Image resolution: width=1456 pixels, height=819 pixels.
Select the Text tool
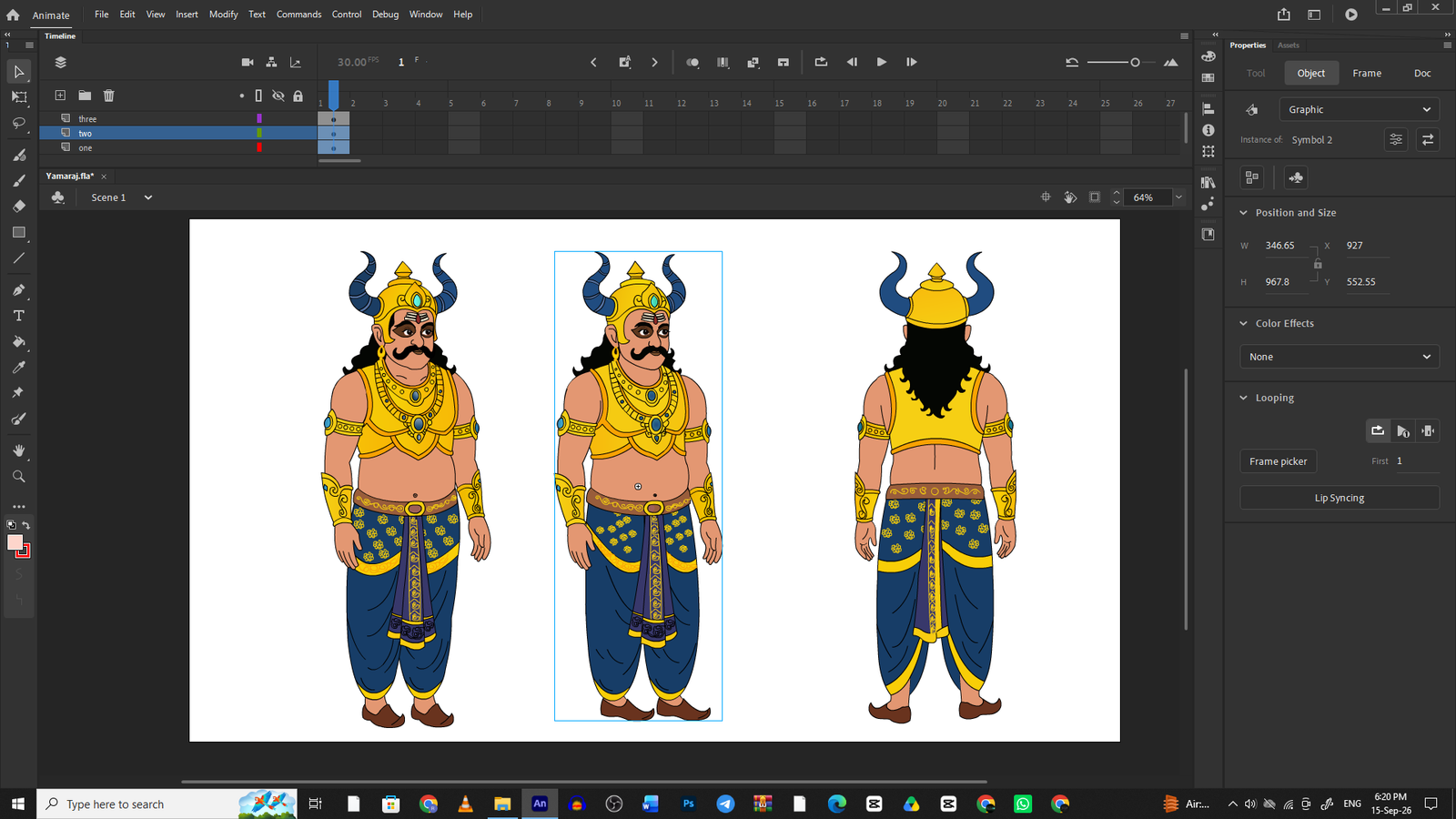tap(18, 316)
